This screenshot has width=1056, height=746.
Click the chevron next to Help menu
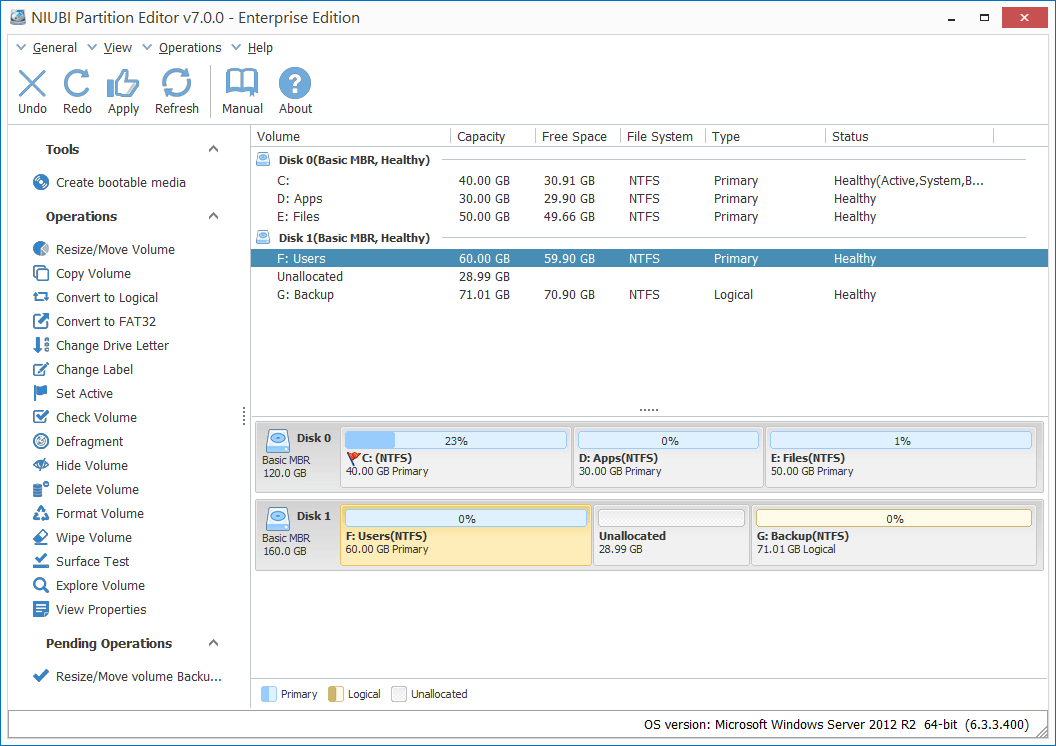click(236, 47)
